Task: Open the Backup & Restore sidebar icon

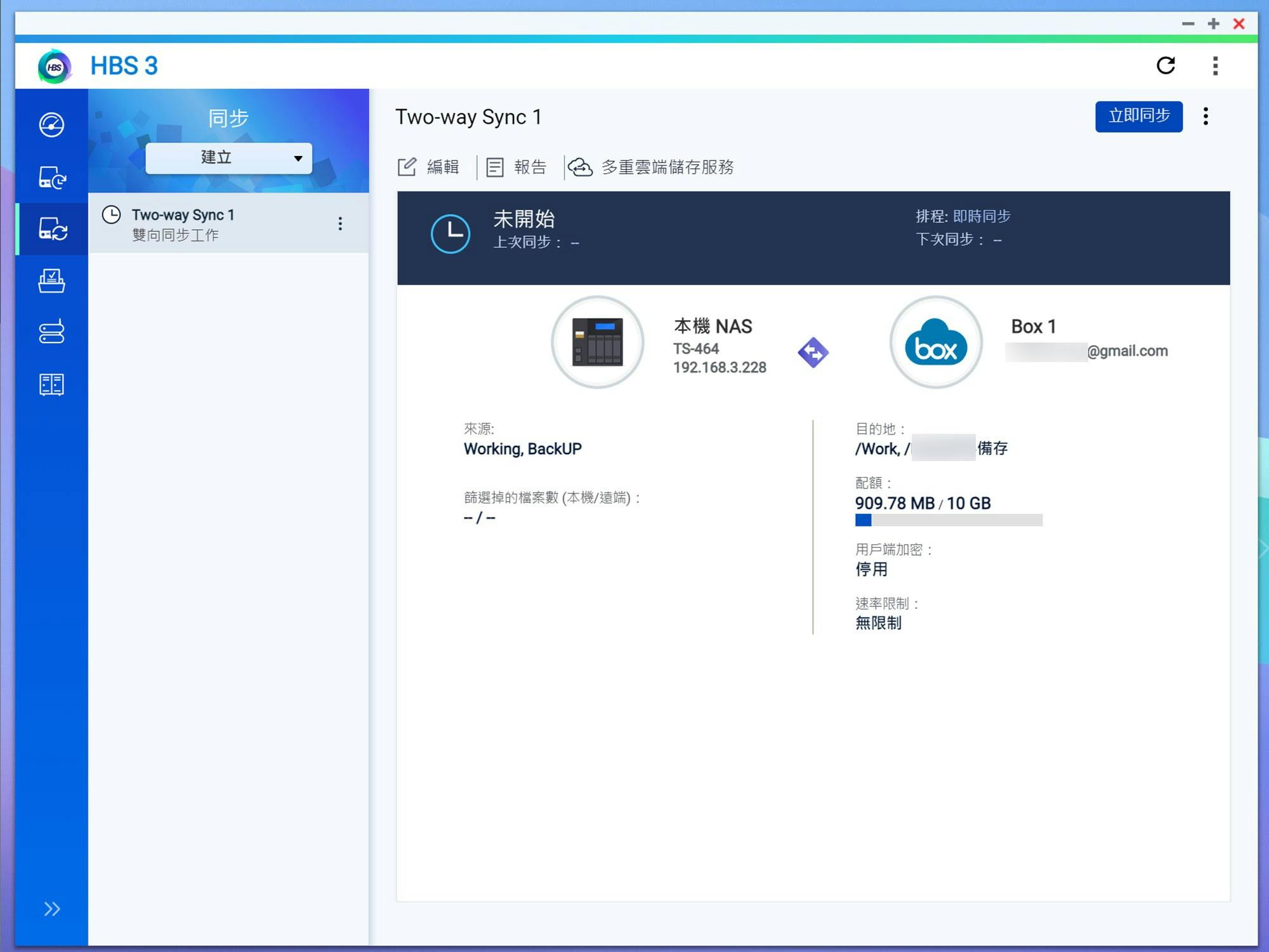Action: tap(51, 177)
